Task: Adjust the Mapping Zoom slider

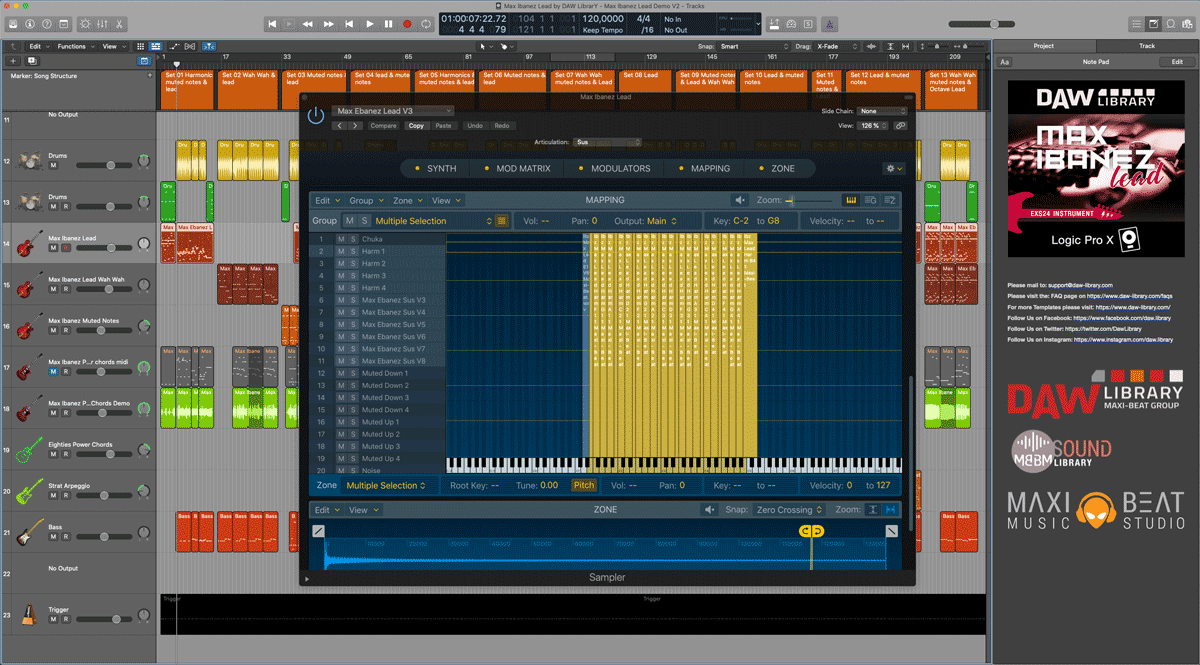Action: 808,201
